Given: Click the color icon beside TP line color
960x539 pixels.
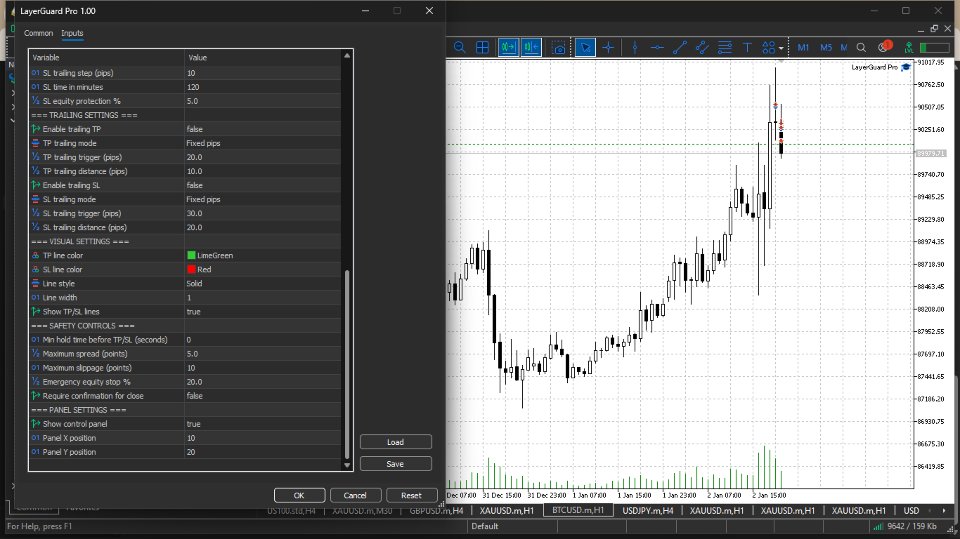Looking at the screenshot, I should tap(36, 255).
